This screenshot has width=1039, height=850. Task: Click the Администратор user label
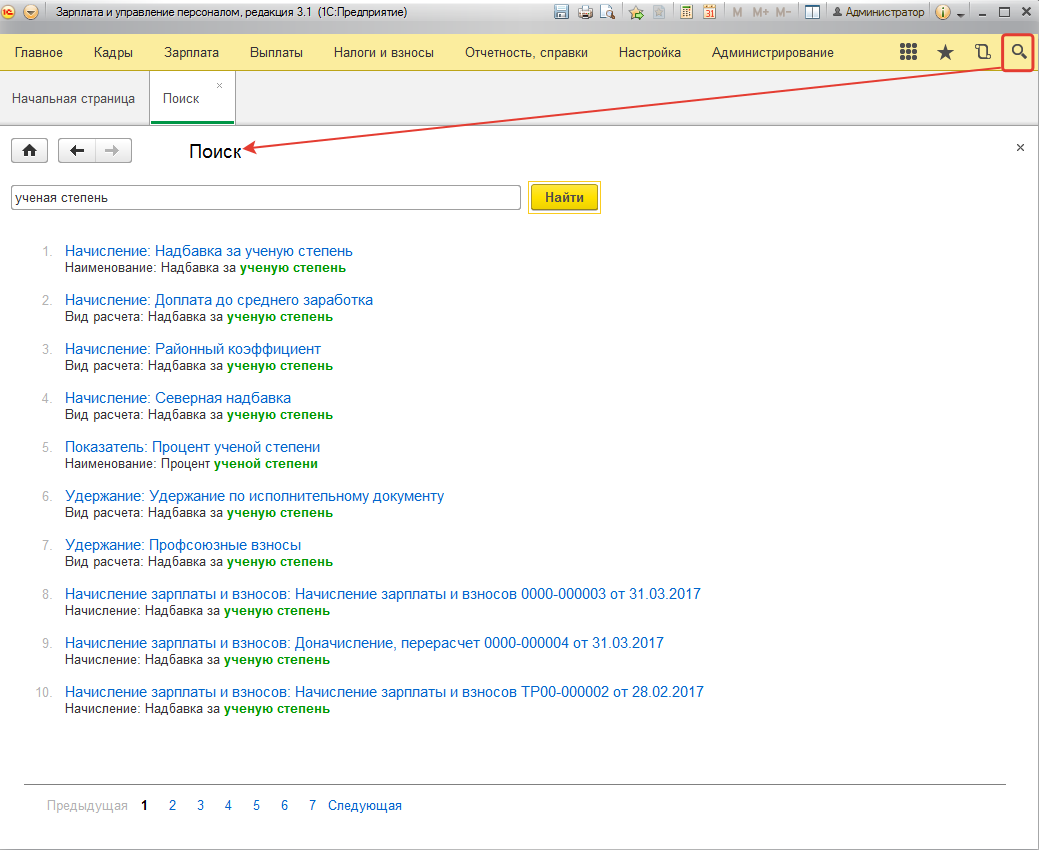(878, 12)
